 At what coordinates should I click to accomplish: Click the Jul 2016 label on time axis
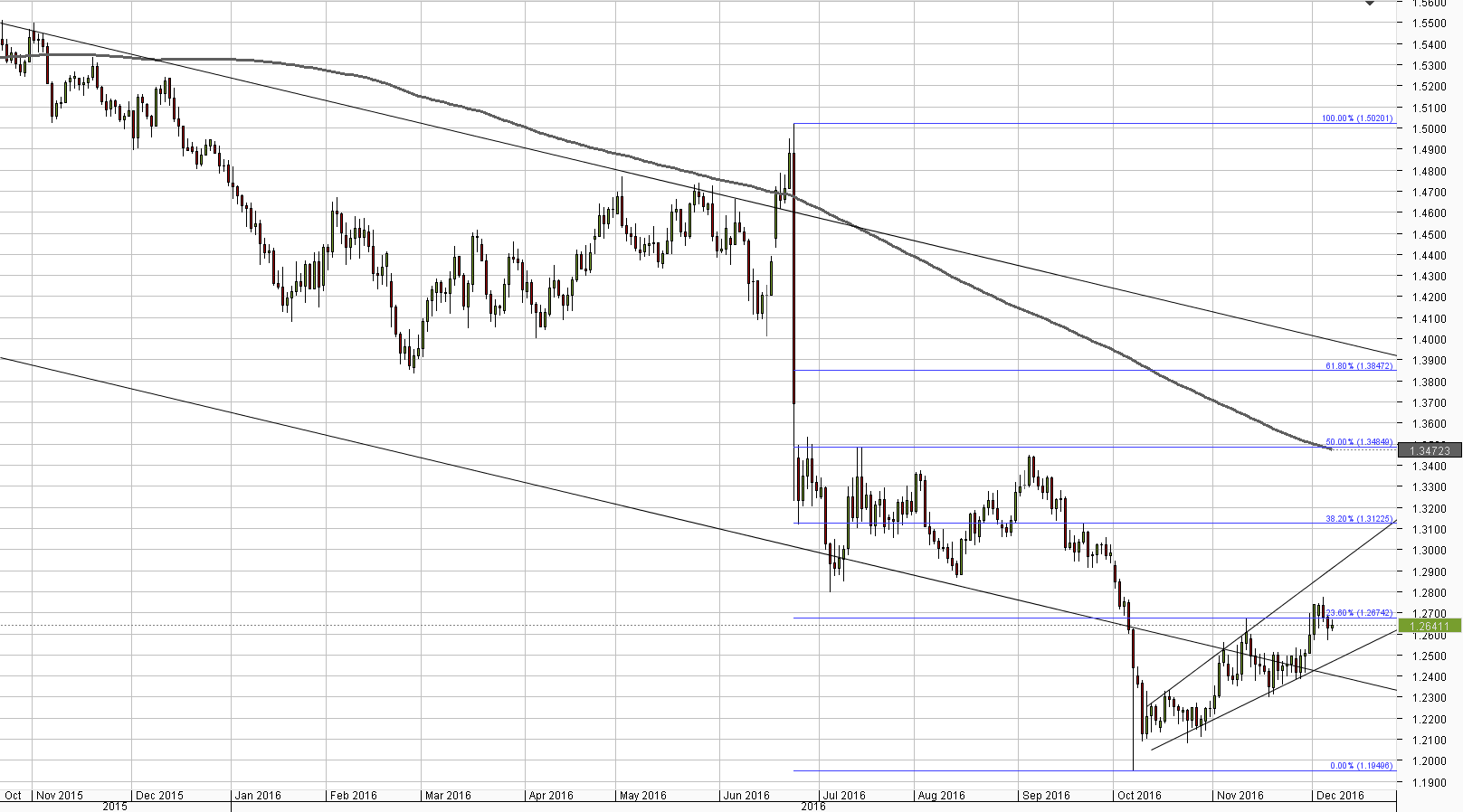(845, 796)
